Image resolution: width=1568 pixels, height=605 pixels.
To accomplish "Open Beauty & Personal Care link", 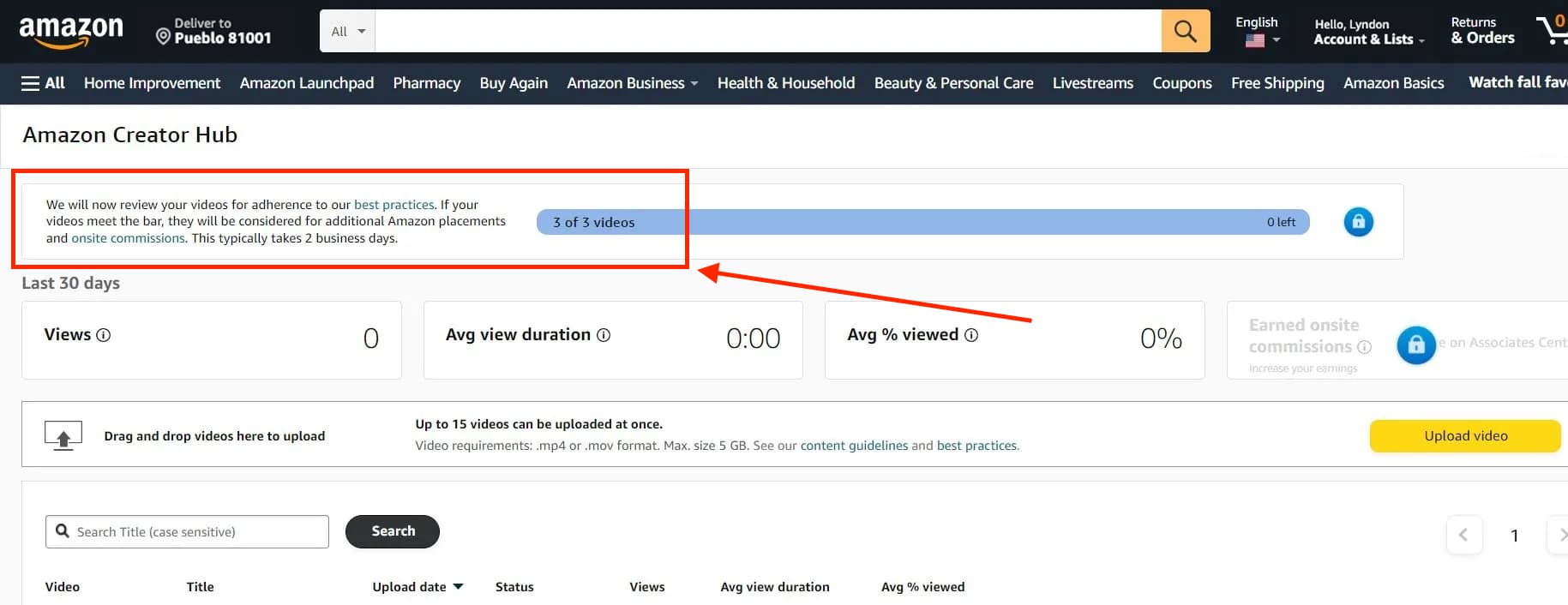I will point(953,83).
